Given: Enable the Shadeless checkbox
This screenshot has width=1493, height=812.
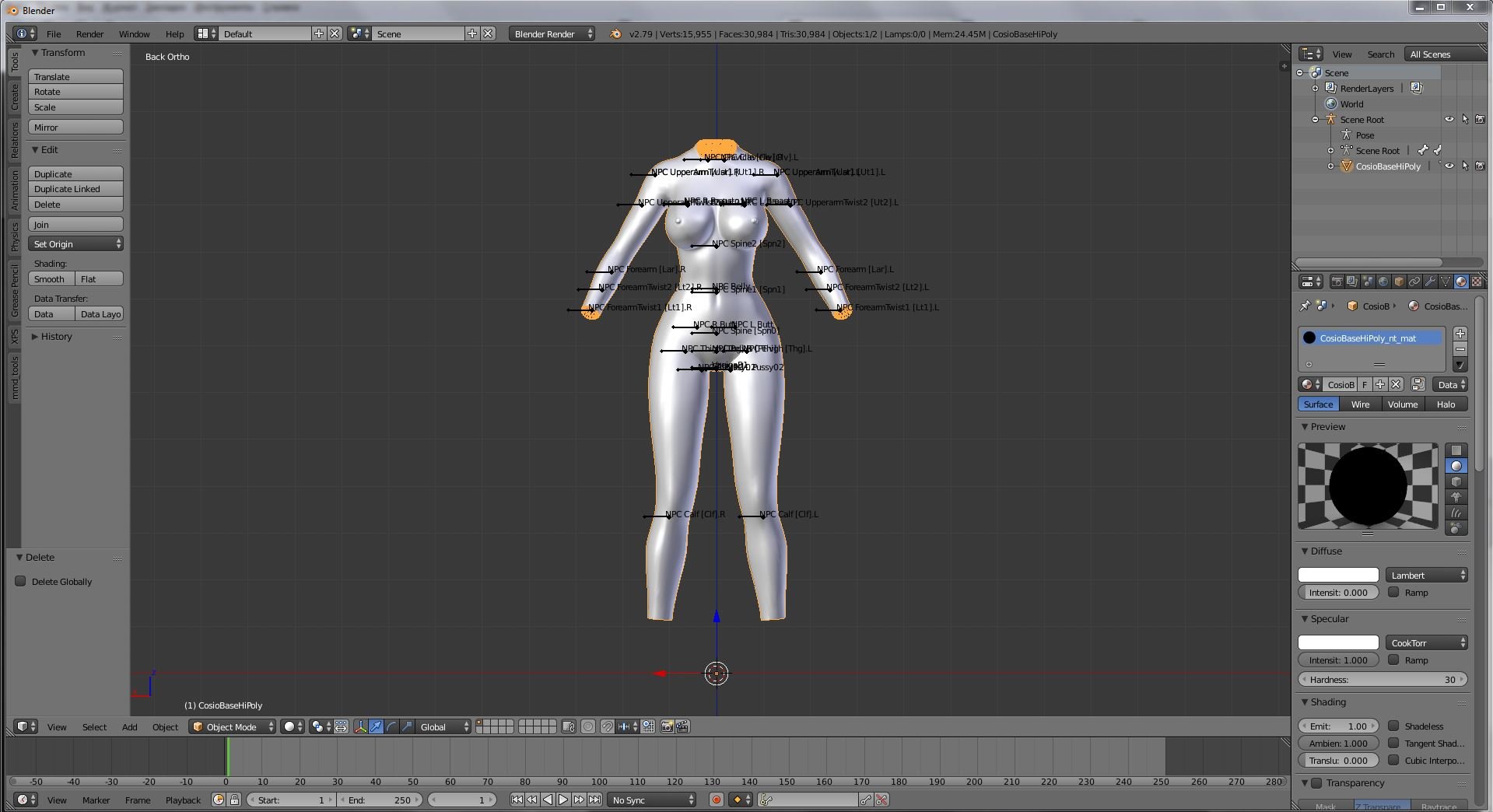Looking at the screenshot, I should click(1393, 726).
